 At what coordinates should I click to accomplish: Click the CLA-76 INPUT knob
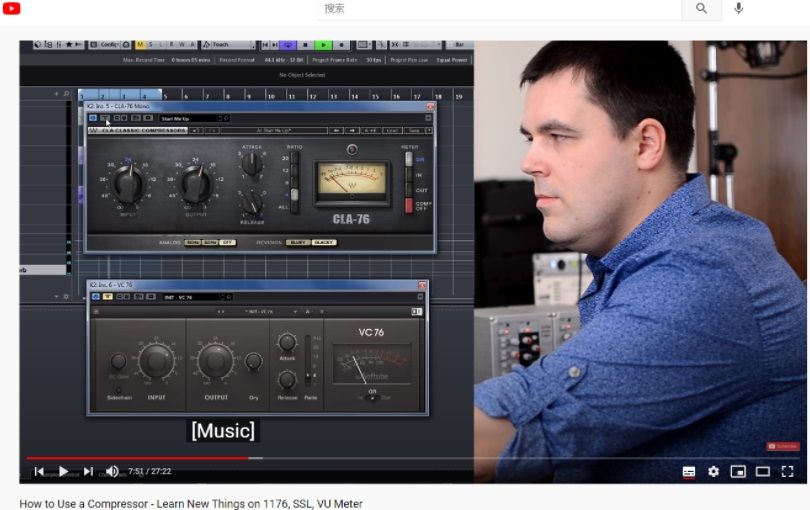pyautogui.click(x=128, y=185)
